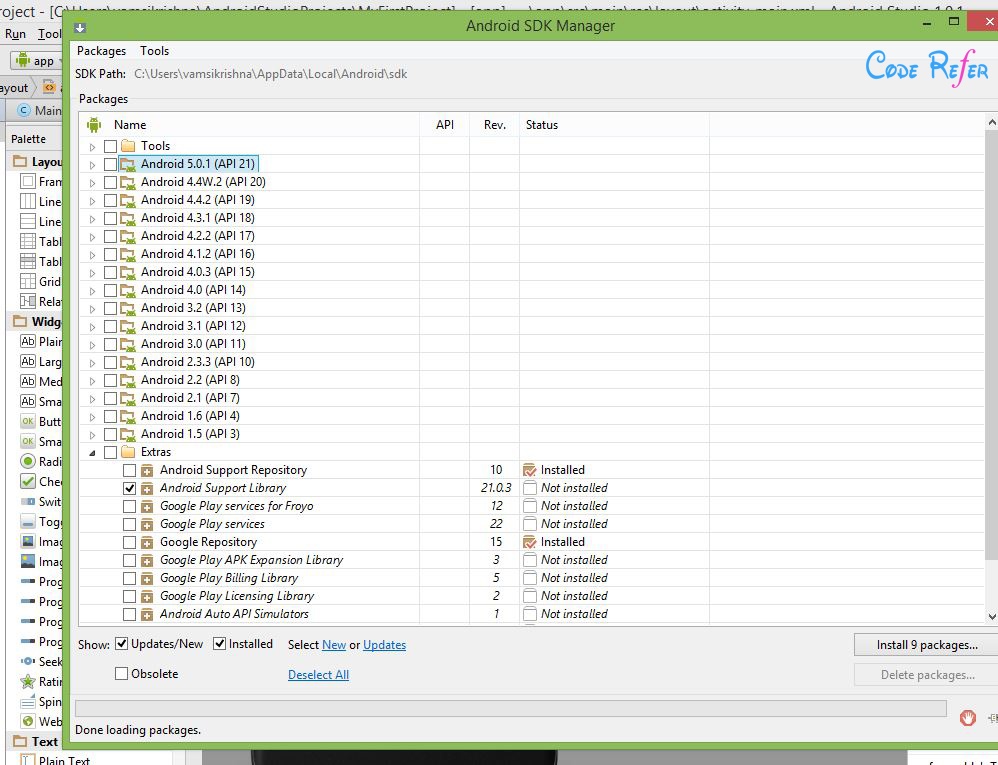Check the Android 4.4.2 (API 19) checkbox
Image resolution: width=998 pixels, height=765 pixels.
[110, 200]
